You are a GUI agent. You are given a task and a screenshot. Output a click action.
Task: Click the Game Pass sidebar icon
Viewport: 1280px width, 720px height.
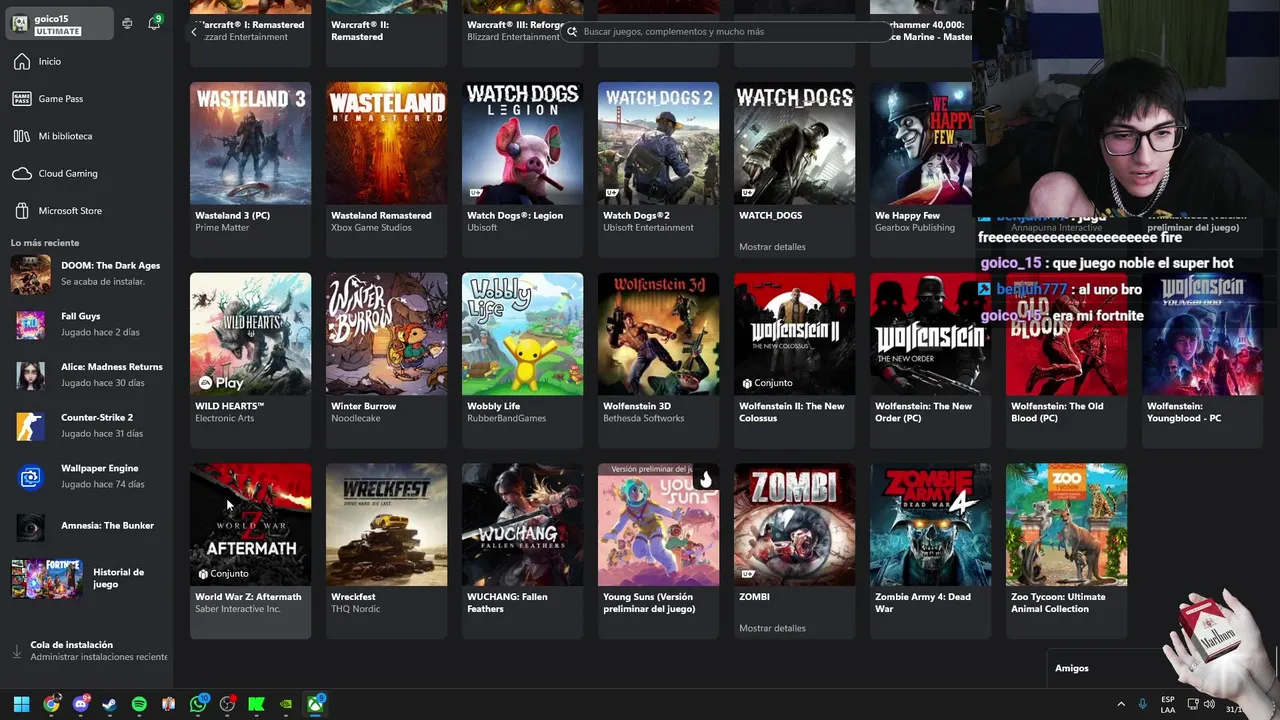point(22,99)
